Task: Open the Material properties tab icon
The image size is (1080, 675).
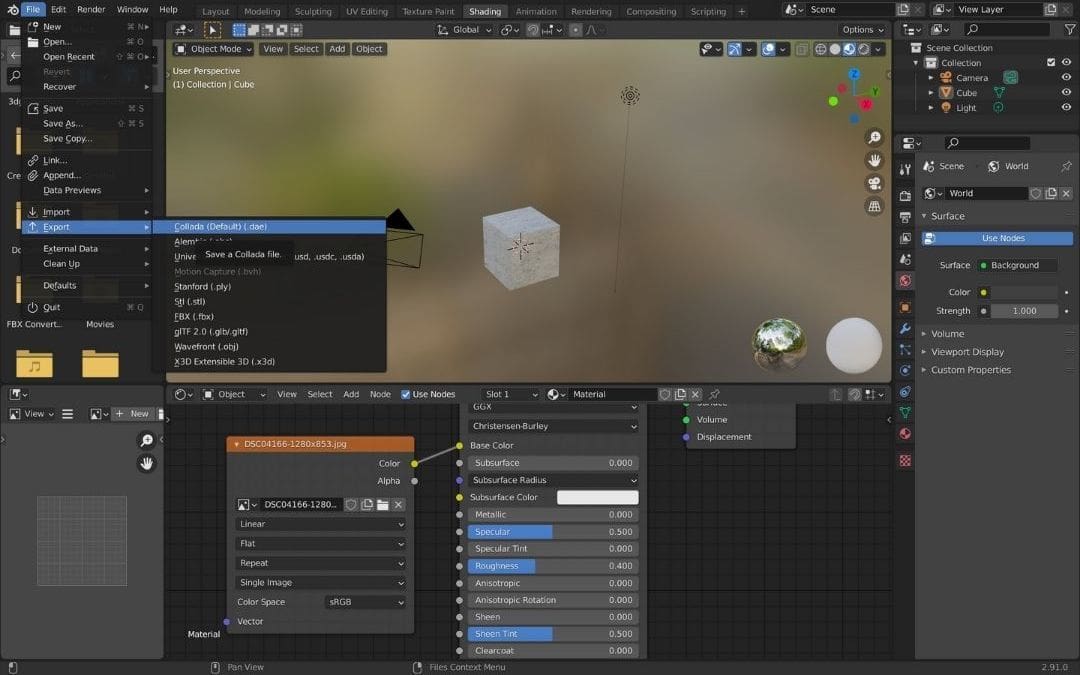Action: (905, 434)
